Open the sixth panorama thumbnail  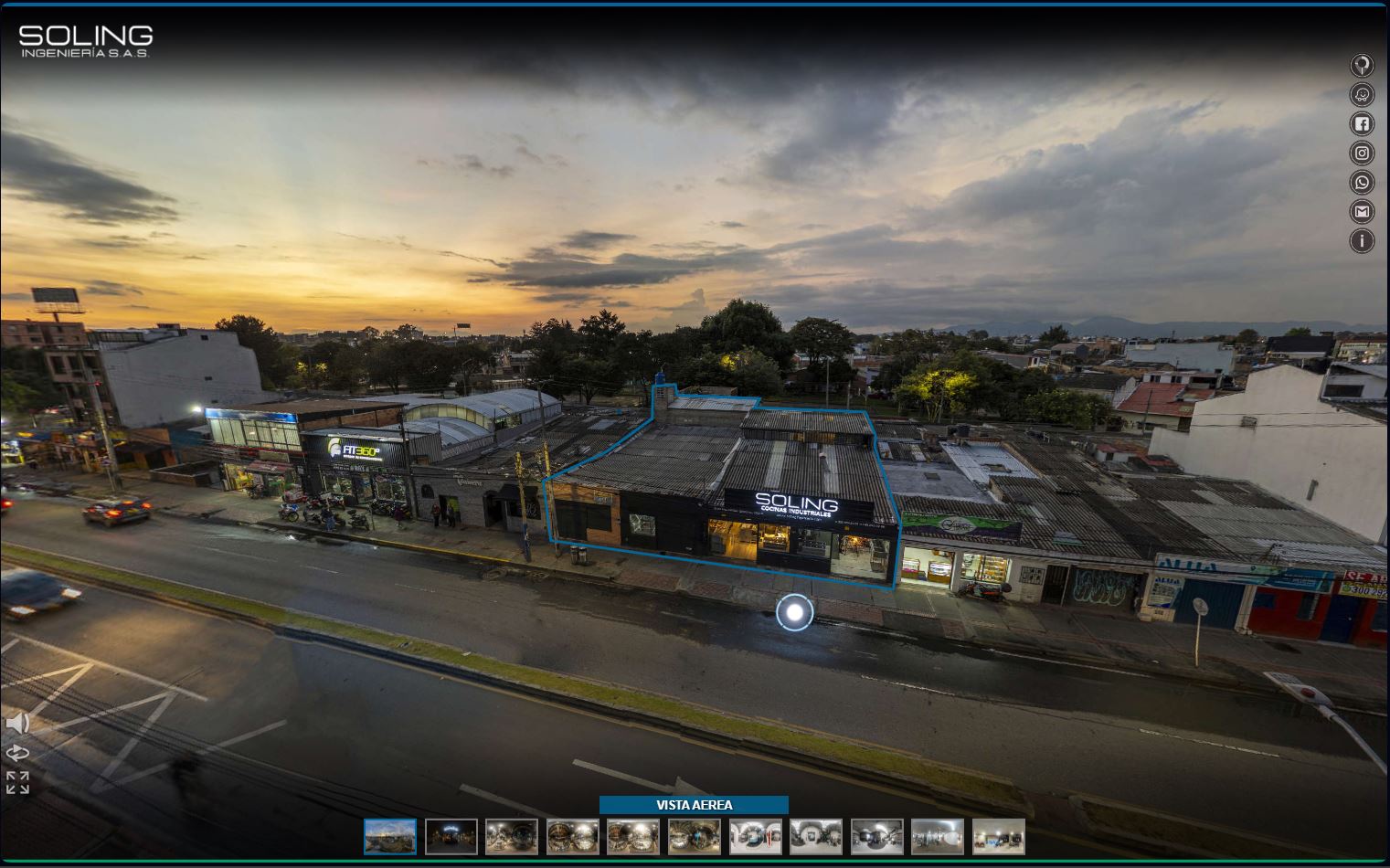pyautogui.click(x=695, y=836)
